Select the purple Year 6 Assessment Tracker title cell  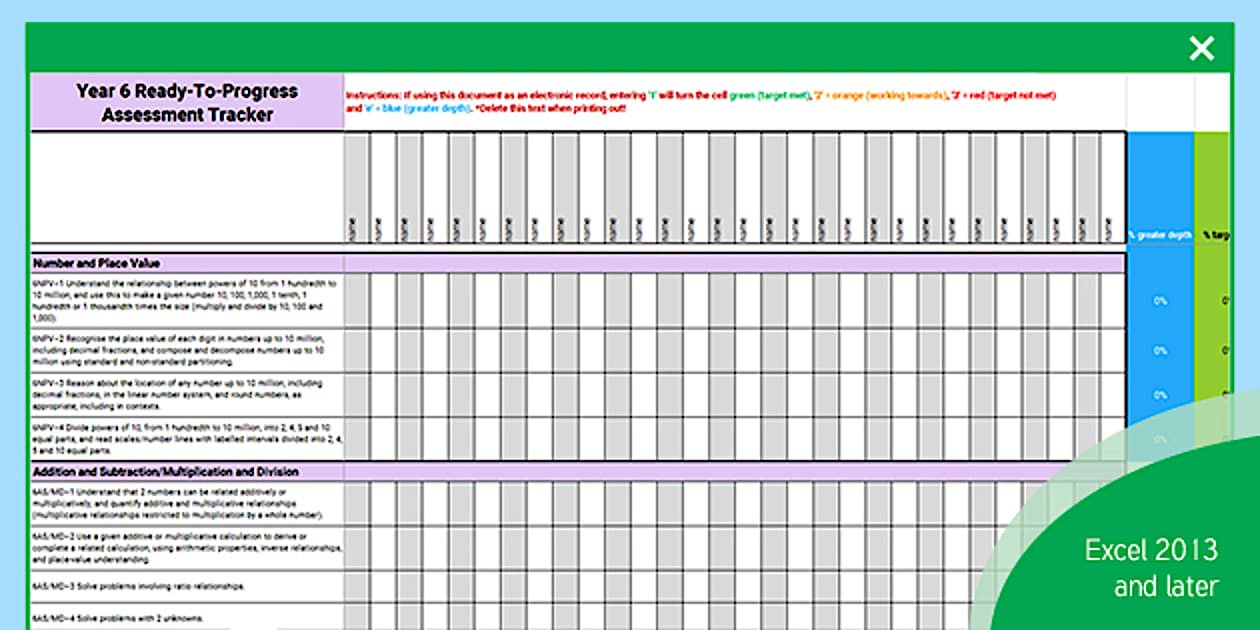pyautogui.click(x=187, y=103)
